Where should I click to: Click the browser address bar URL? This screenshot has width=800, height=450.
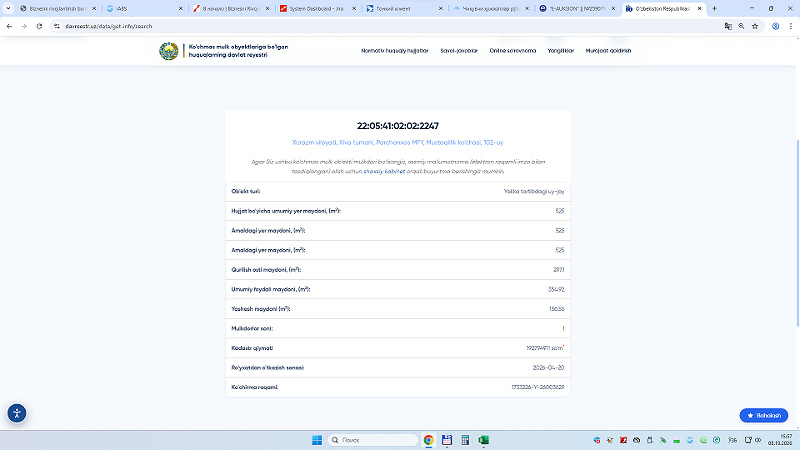tap(109, 26)
